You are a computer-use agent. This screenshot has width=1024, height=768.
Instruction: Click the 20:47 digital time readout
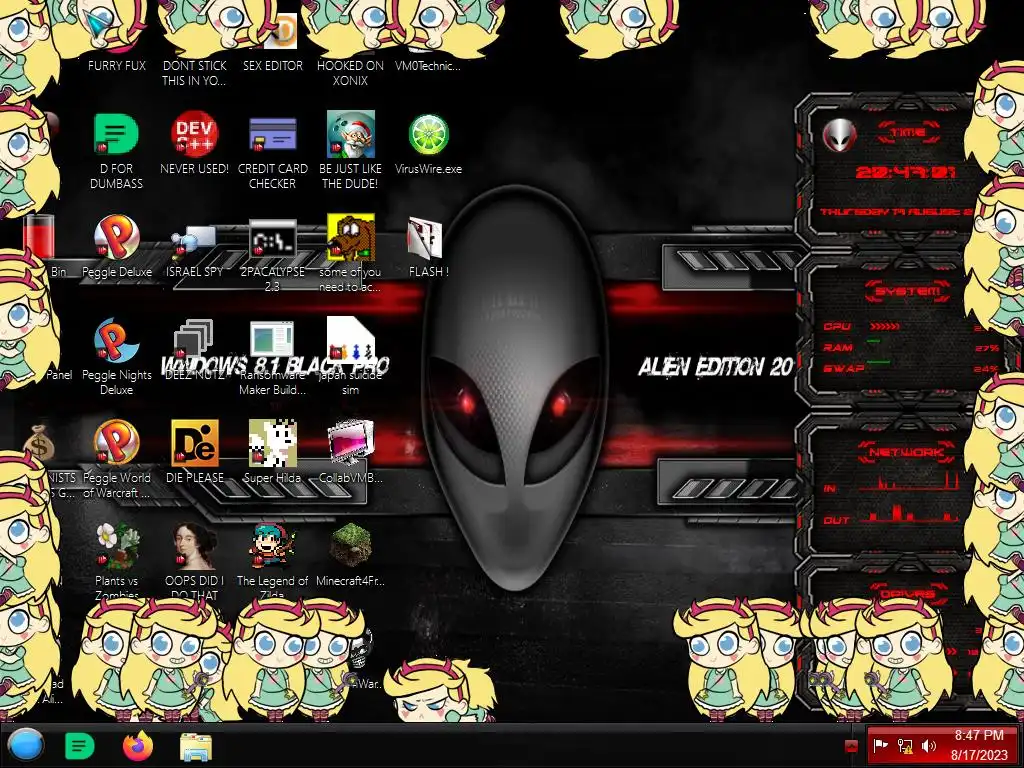point(905,172)
